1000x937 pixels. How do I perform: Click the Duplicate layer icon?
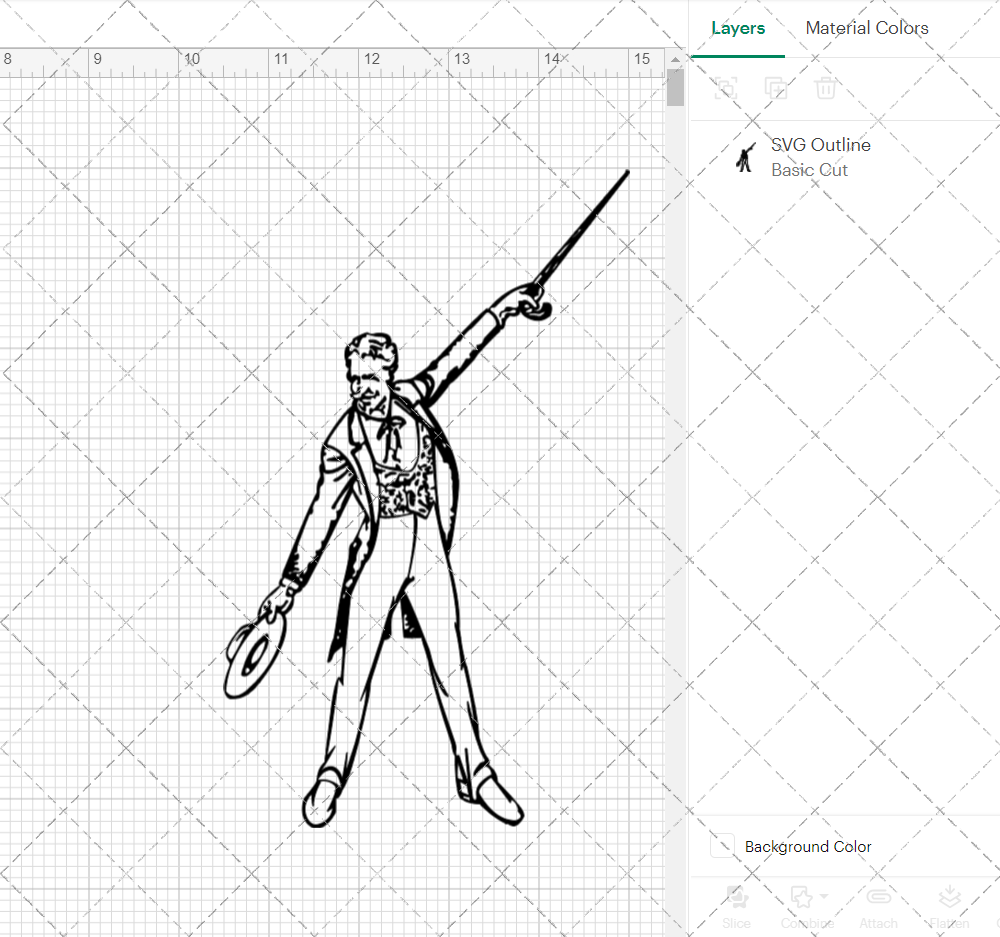click(776, 88)
